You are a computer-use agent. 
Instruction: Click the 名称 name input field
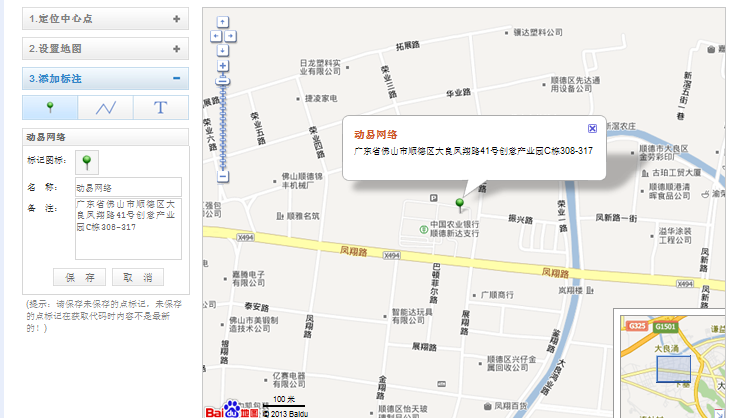[128, 187]
